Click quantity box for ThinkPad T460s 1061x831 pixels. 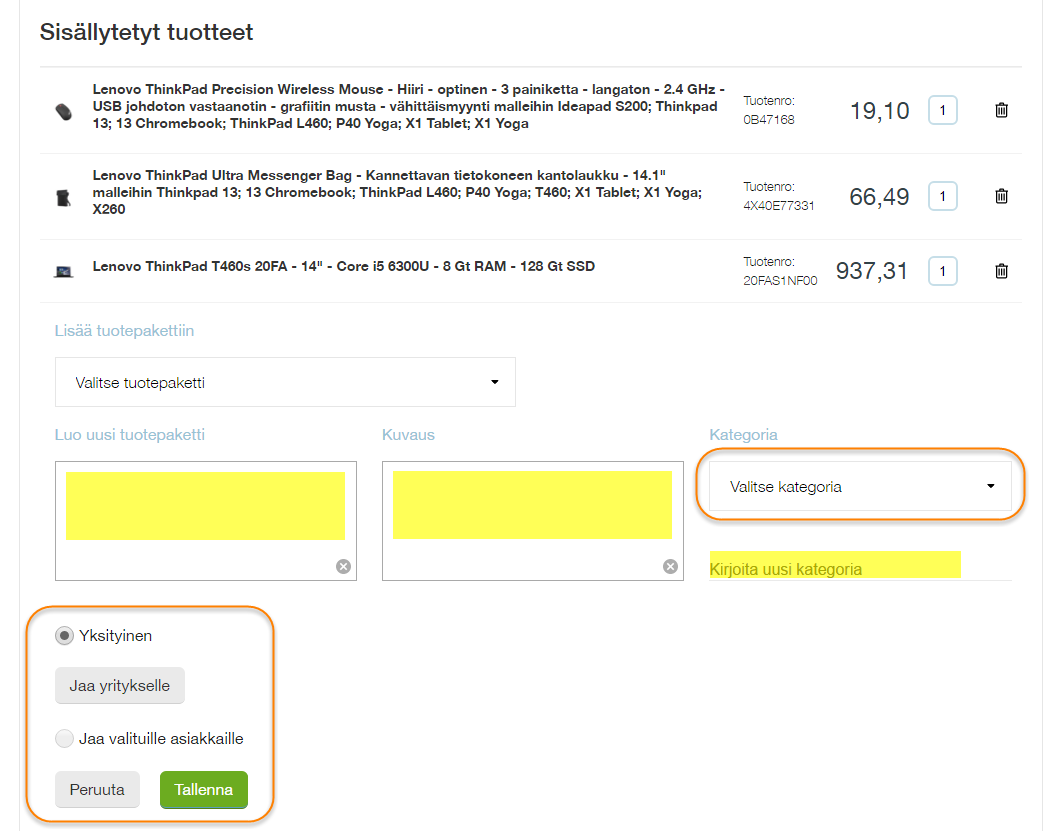942,270
